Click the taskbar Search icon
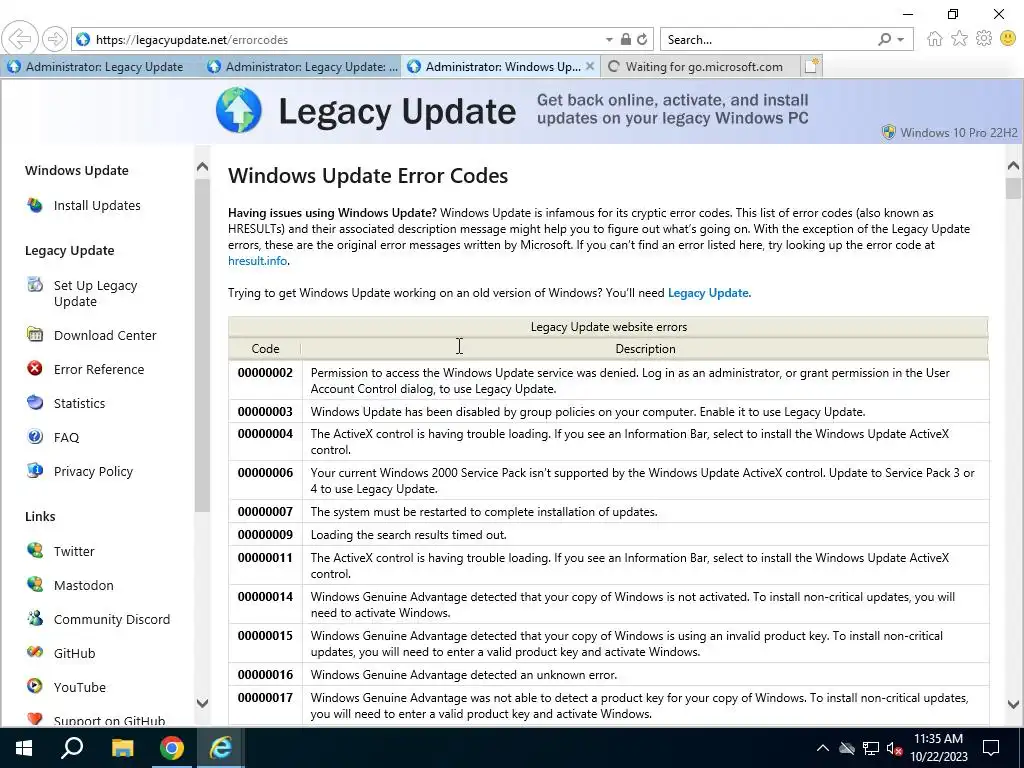The height and width of the screenshot is (768, 1024). click(72, 748)
